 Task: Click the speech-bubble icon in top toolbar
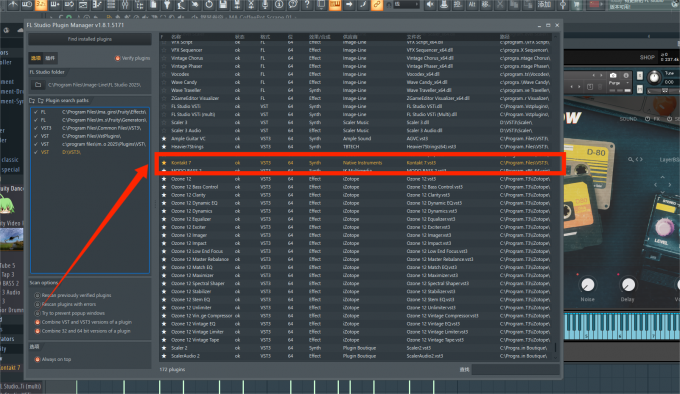point(293,5)
